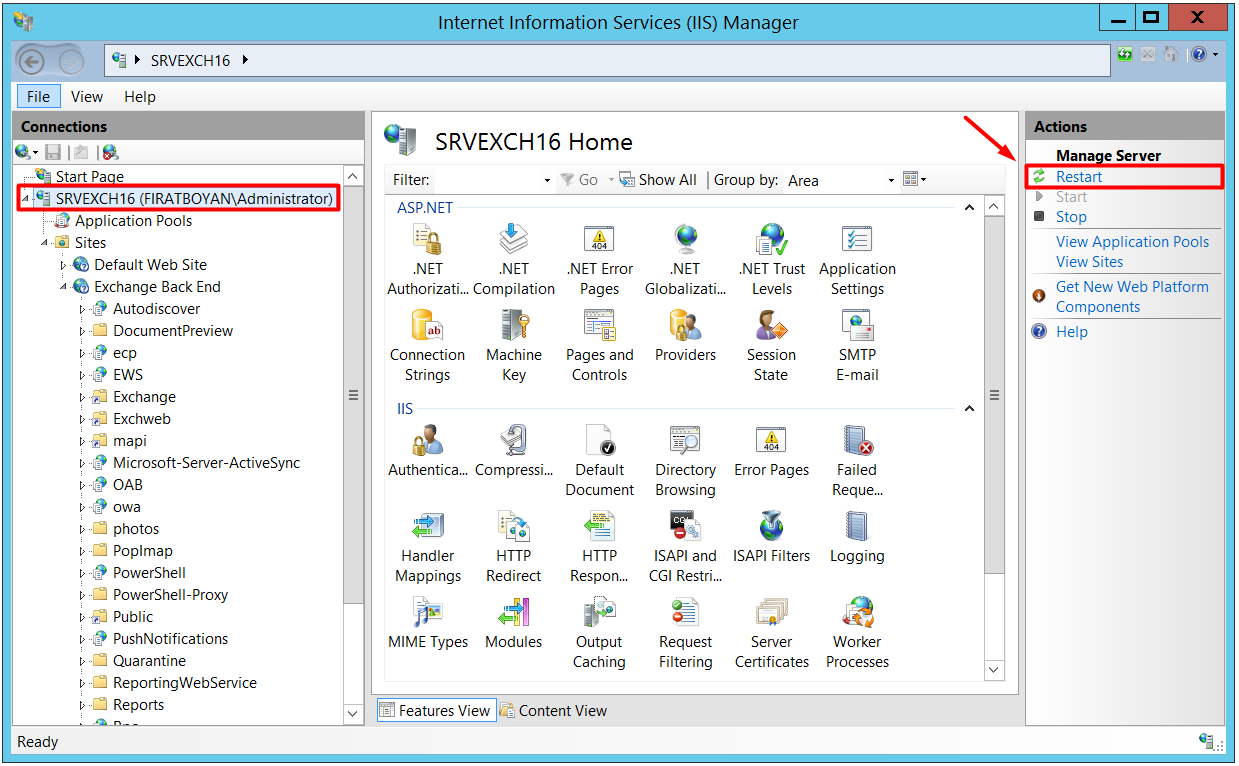The height and width of the screenshot is (766, 1239).
Task: Open the Providers feature
Action: coord(686,336)
